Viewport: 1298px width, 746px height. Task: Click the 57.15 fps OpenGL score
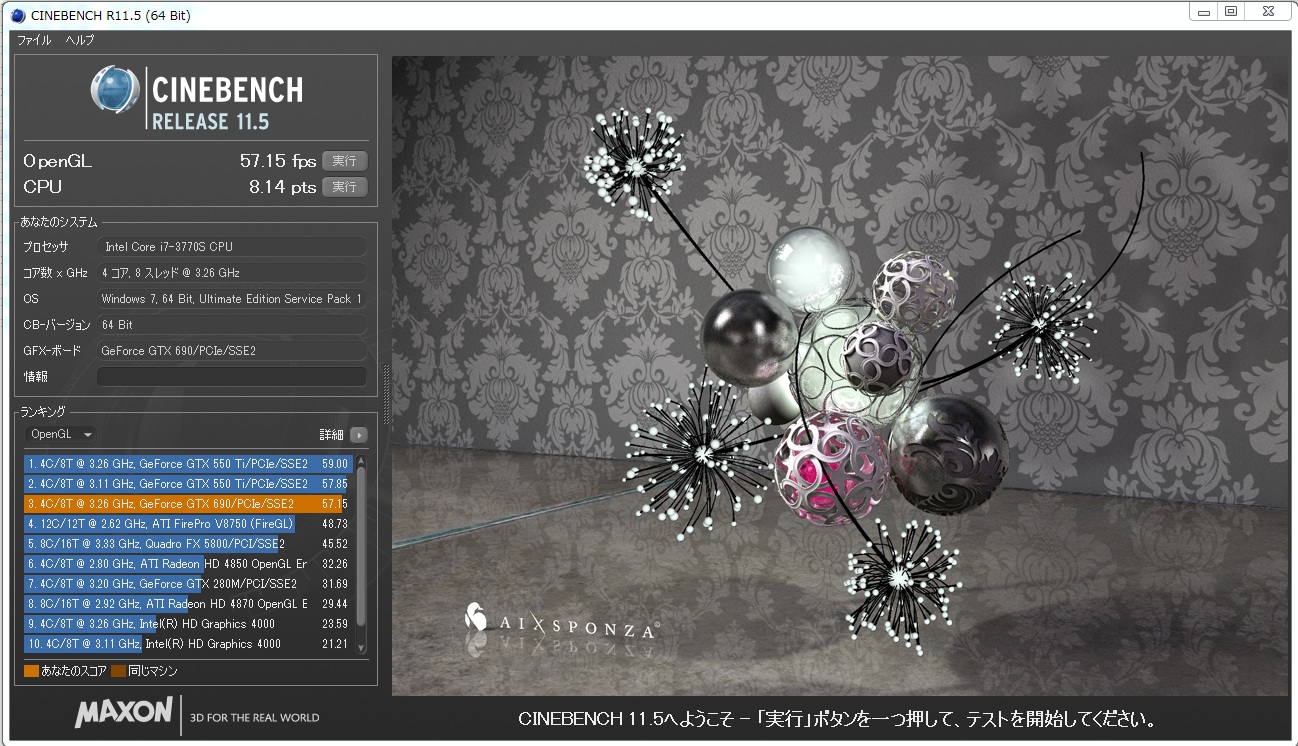tap(278, 161)
